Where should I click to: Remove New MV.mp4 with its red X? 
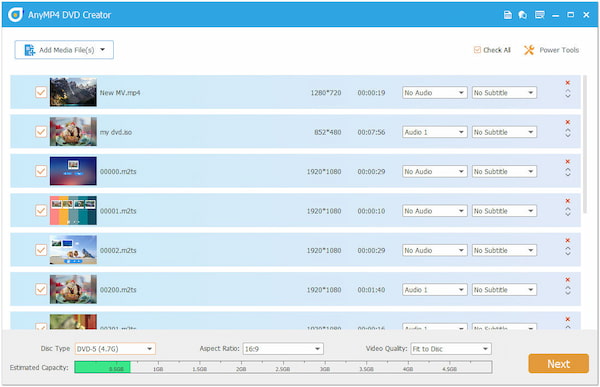567,83
